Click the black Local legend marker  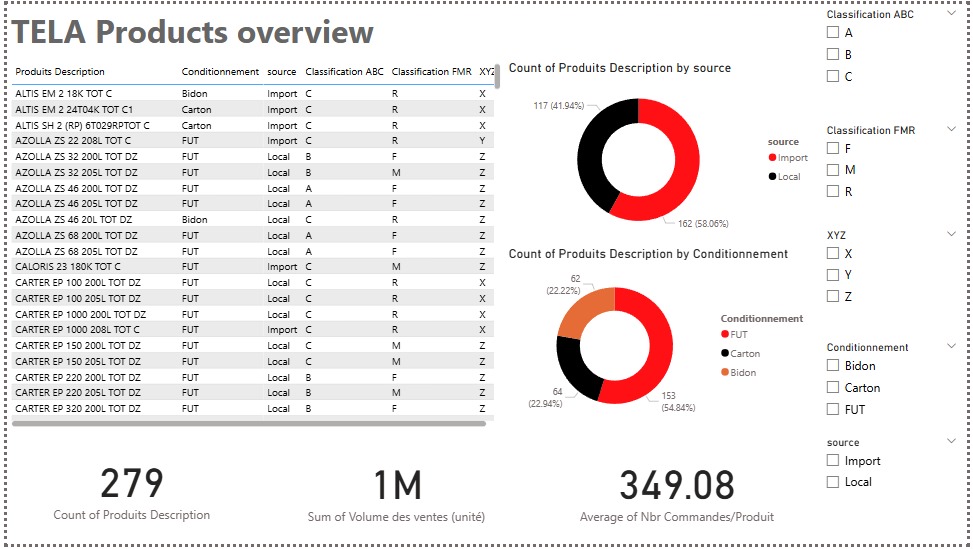click(x=773, y=177)
